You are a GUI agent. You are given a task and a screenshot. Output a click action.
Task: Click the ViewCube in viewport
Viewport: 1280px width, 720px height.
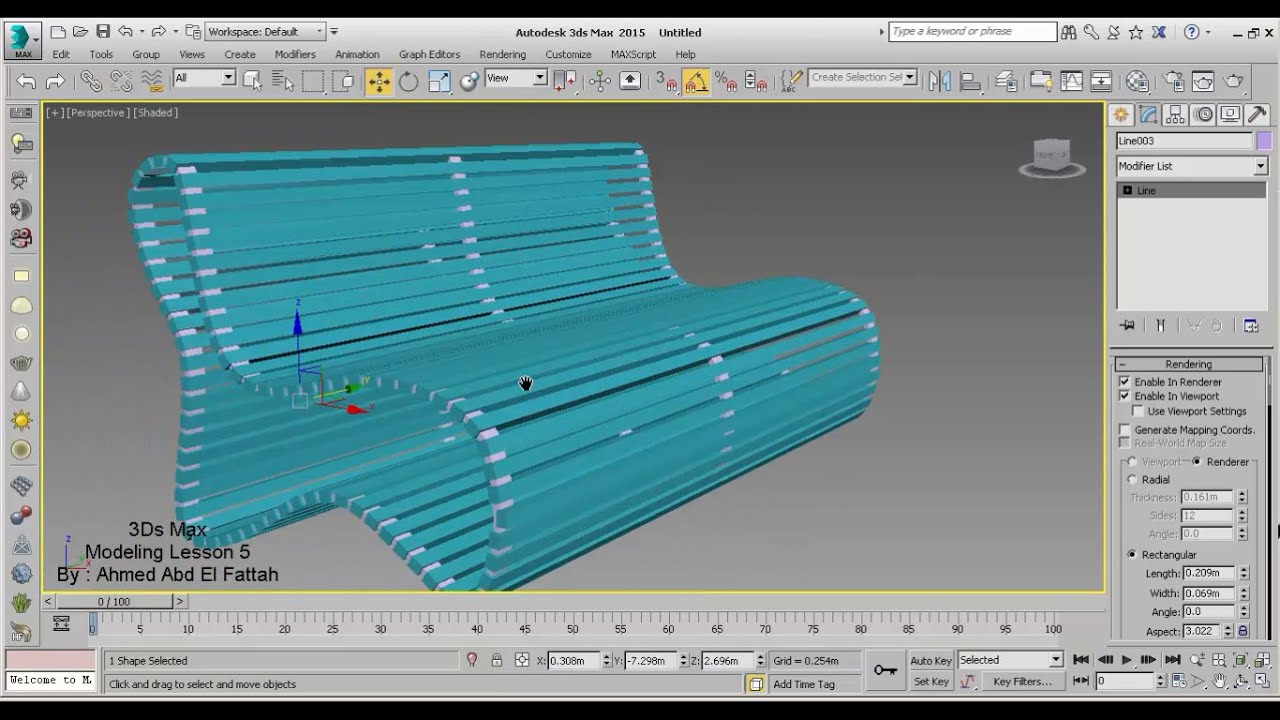pyautogui.click(x=1052, y=157)
